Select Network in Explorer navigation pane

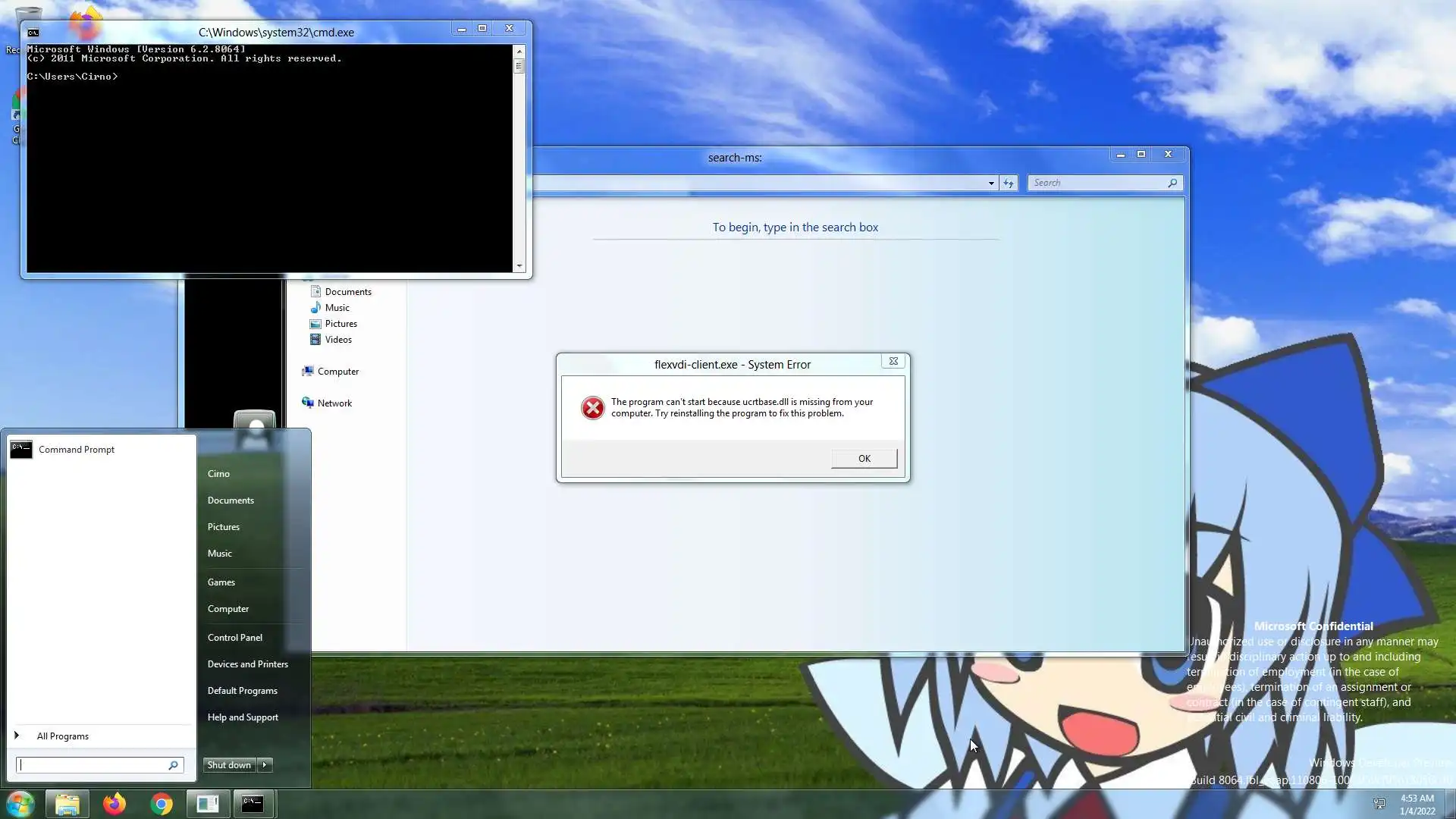(x=334, y=403)
